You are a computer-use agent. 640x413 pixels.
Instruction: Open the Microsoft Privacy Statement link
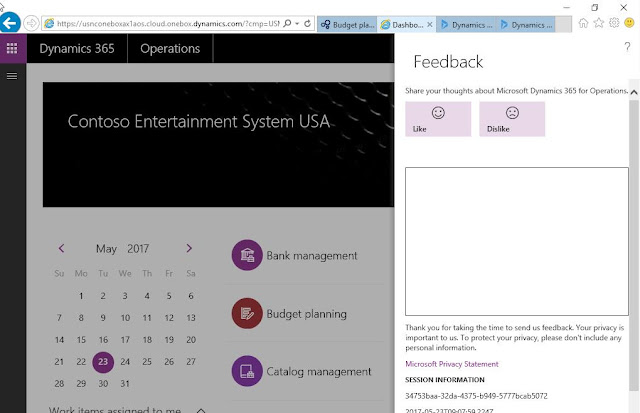pyautogui.click(x=452, y=364)
